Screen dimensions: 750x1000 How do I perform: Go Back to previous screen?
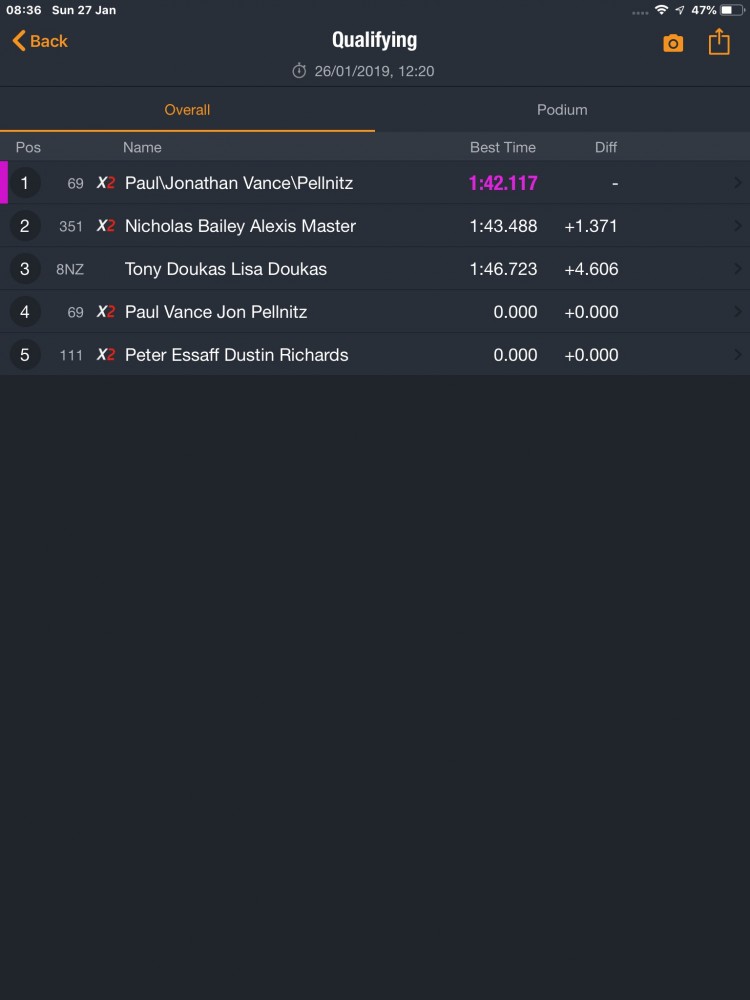pyautogui.click(x=40, y=41)
